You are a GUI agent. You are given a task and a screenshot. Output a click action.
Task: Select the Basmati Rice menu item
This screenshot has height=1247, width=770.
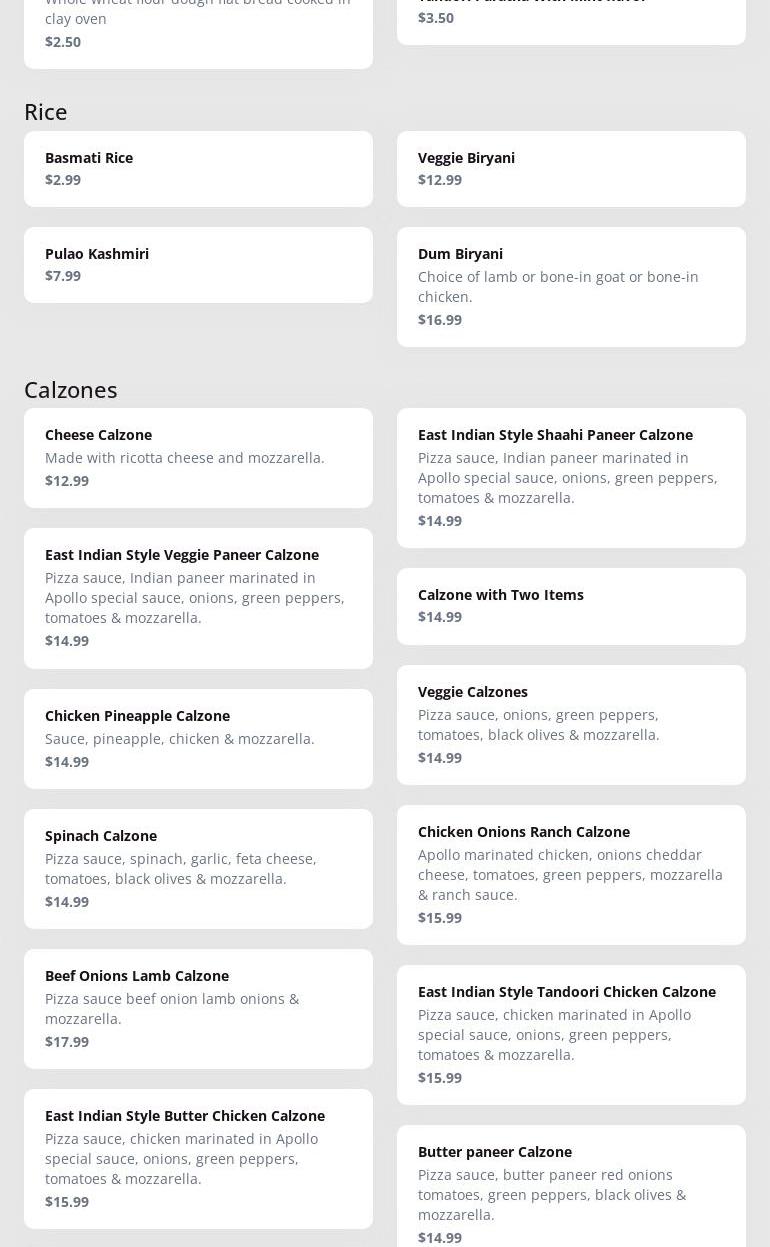point(198,169)
